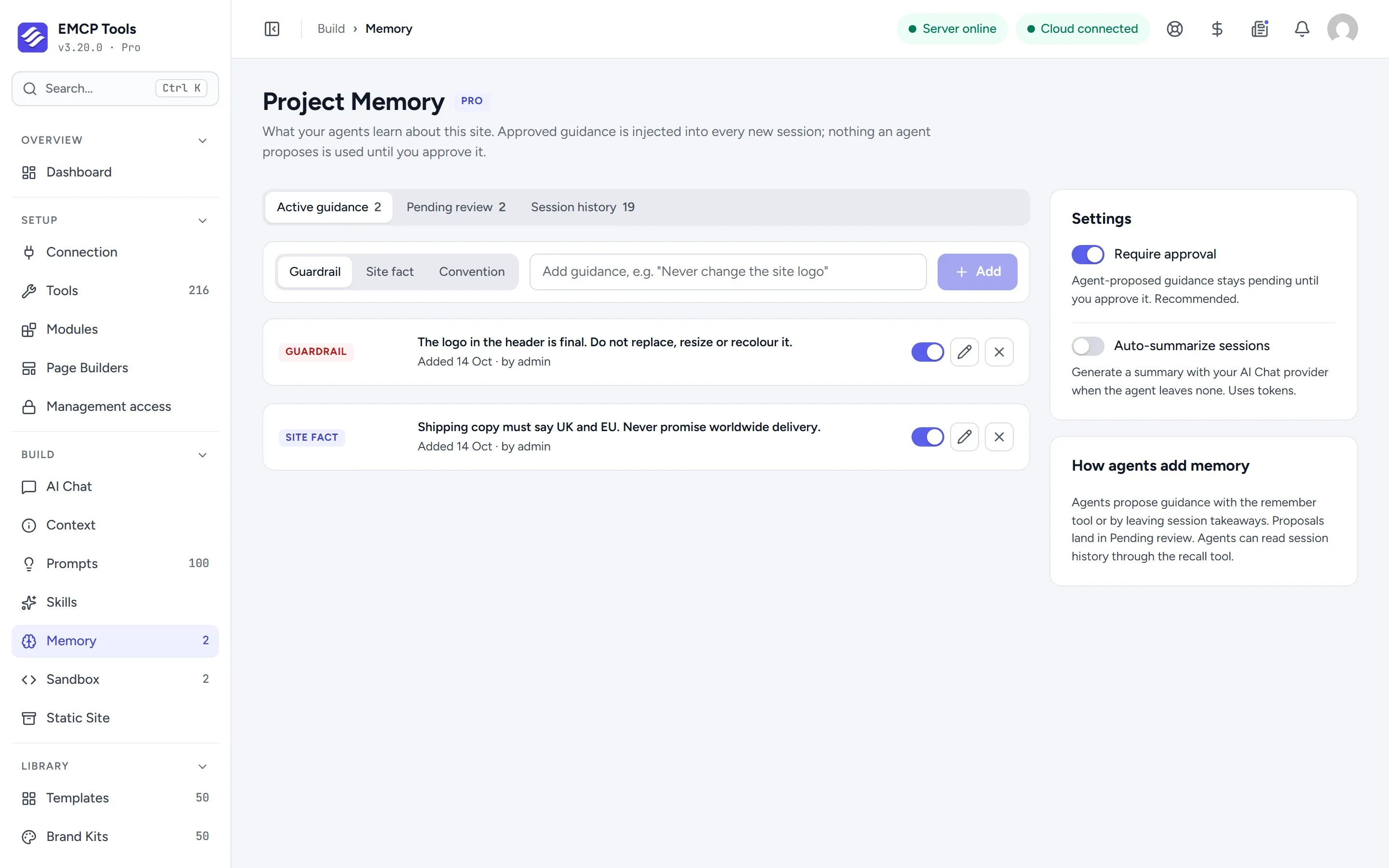Click the Build breadcrumb link

click(x=331, y=29)
